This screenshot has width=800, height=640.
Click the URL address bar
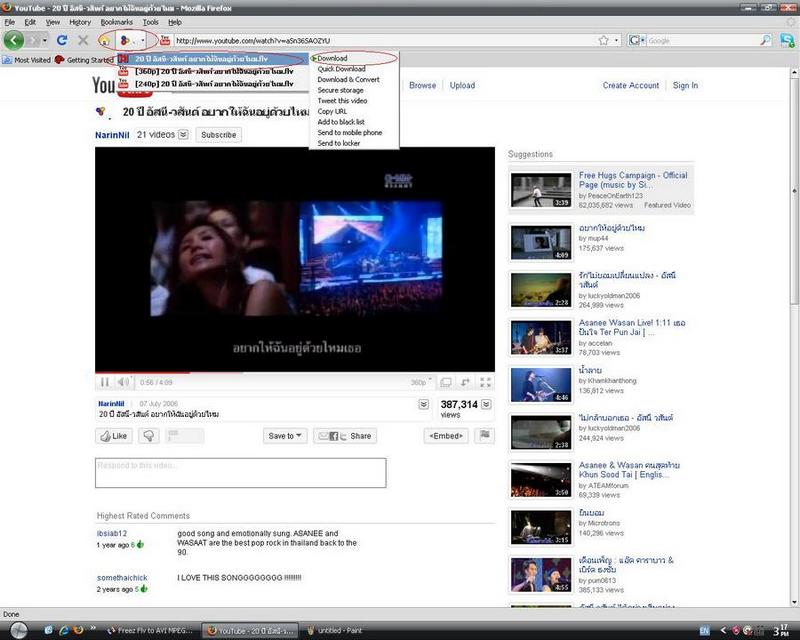click(x=385, y=40)
